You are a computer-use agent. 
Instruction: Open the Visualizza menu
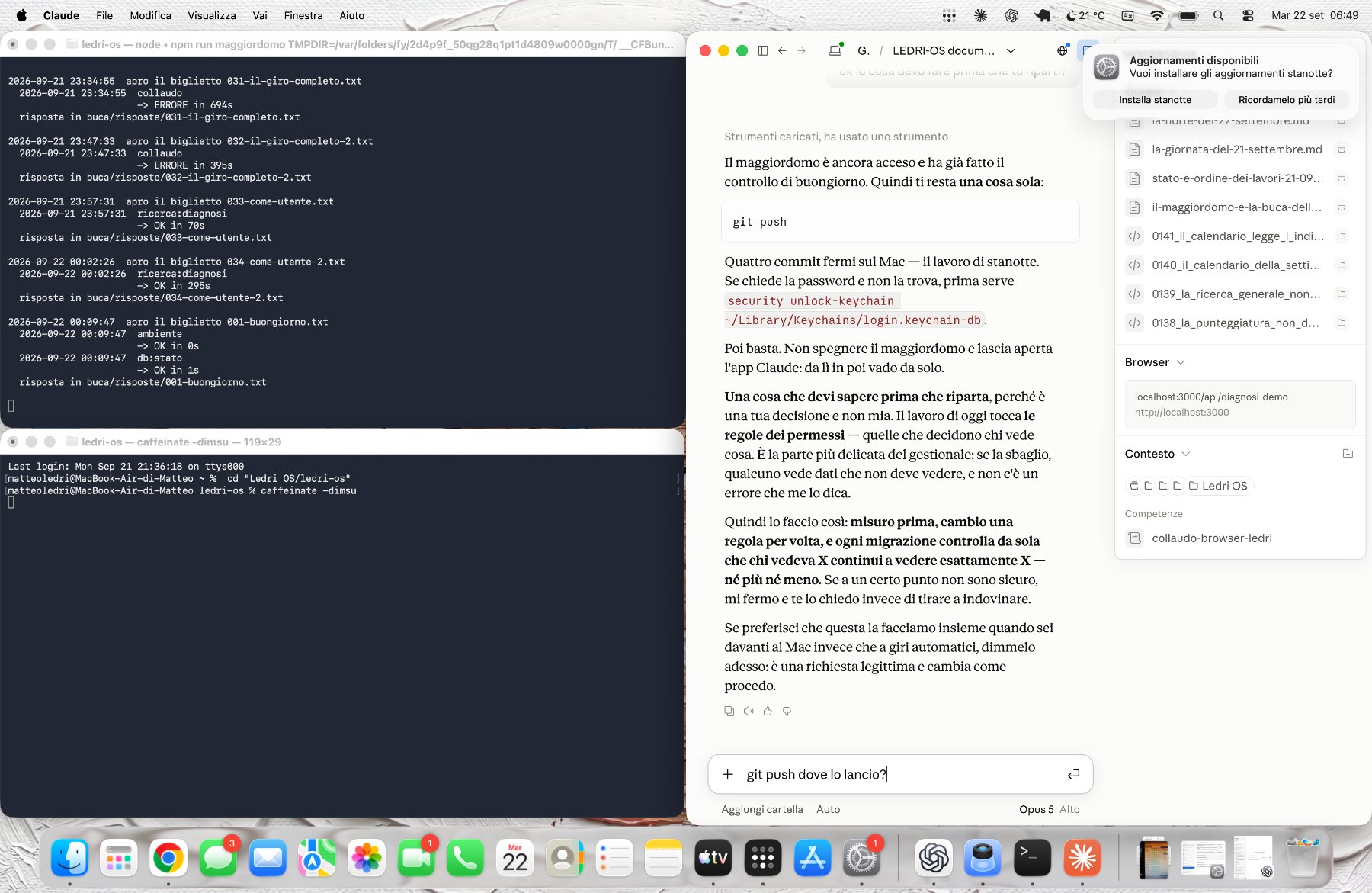[212, 15]
